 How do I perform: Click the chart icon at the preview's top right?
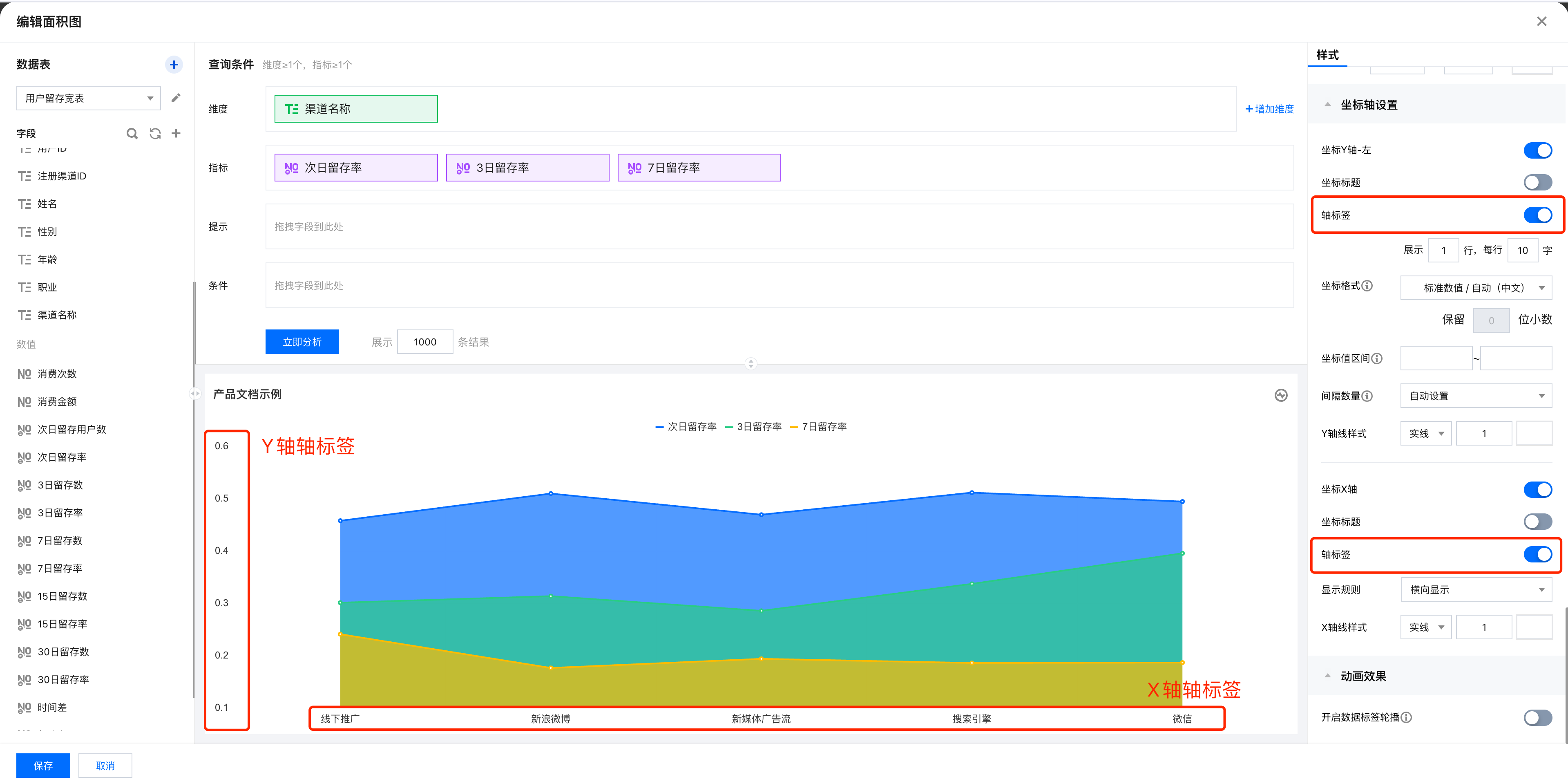[x=1281, y=395]
